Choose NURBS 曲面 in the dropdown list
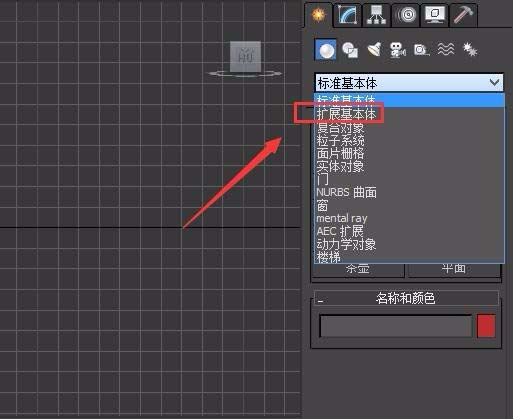Image resolution: width=513 pixels, height=419 pixels. (409, 192)
